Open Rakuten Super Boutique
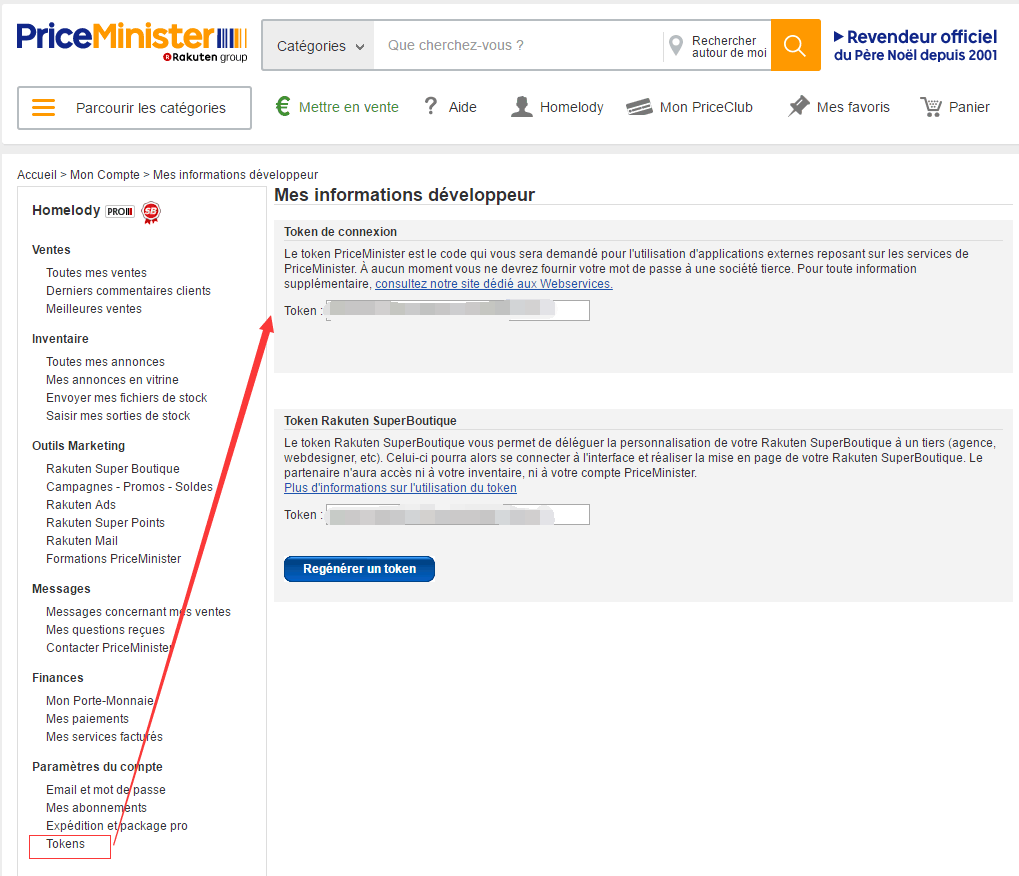The height and width of the screenshot is (876, 1019). (113, 469)
